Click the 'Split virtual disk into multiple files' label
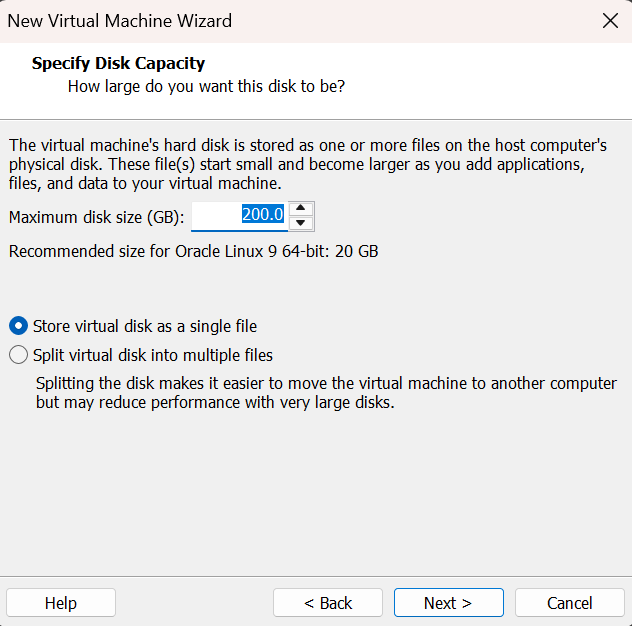This screenshot has width=632, height=626. point(153,355)
